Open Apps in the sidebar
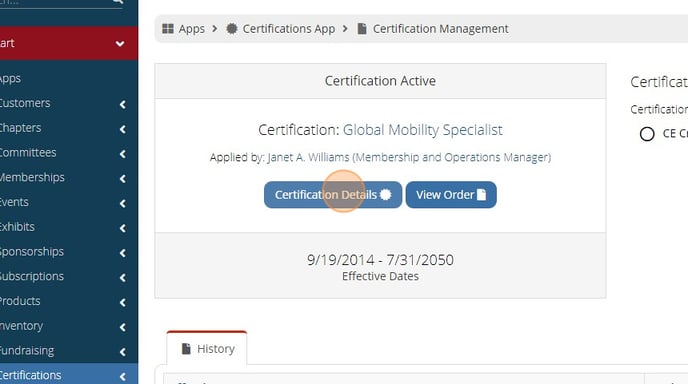The width and height of the screenshot is (688, 384). click(11, 79)
